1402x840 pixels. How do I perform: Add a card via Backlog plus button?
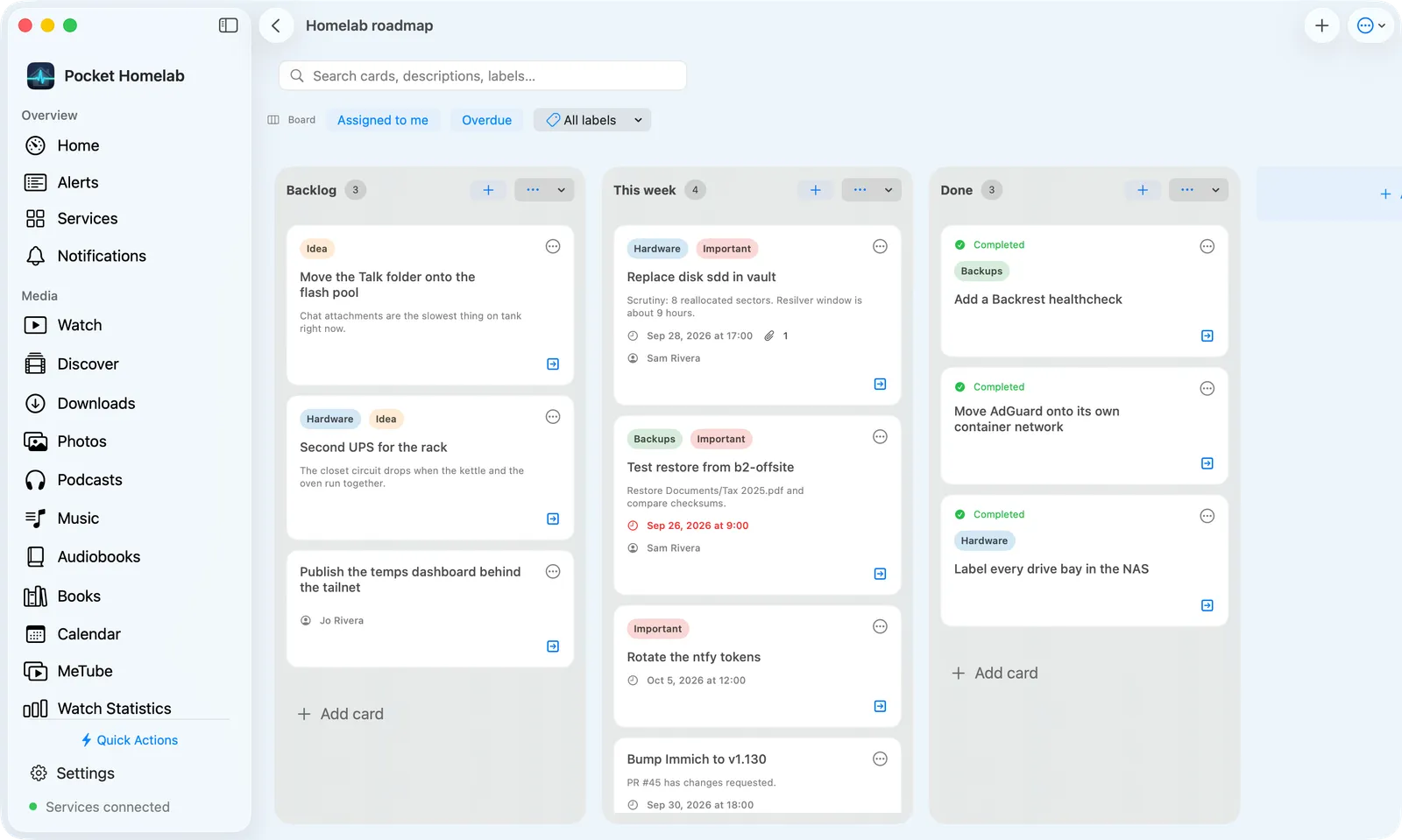(x=488, y=190)
